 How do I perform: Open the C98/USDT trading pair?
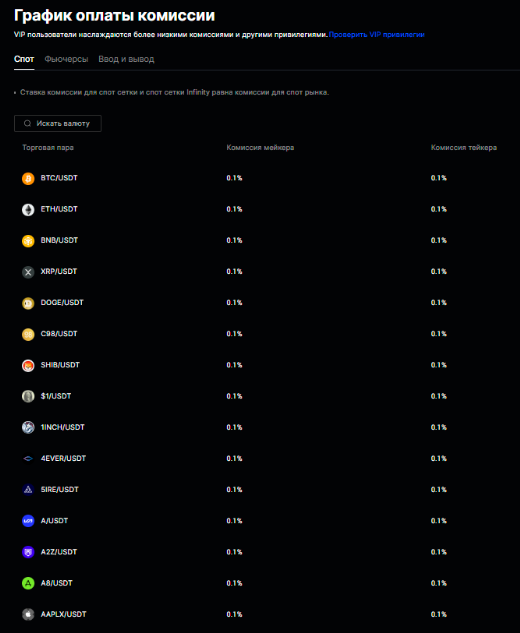[59, 334]
